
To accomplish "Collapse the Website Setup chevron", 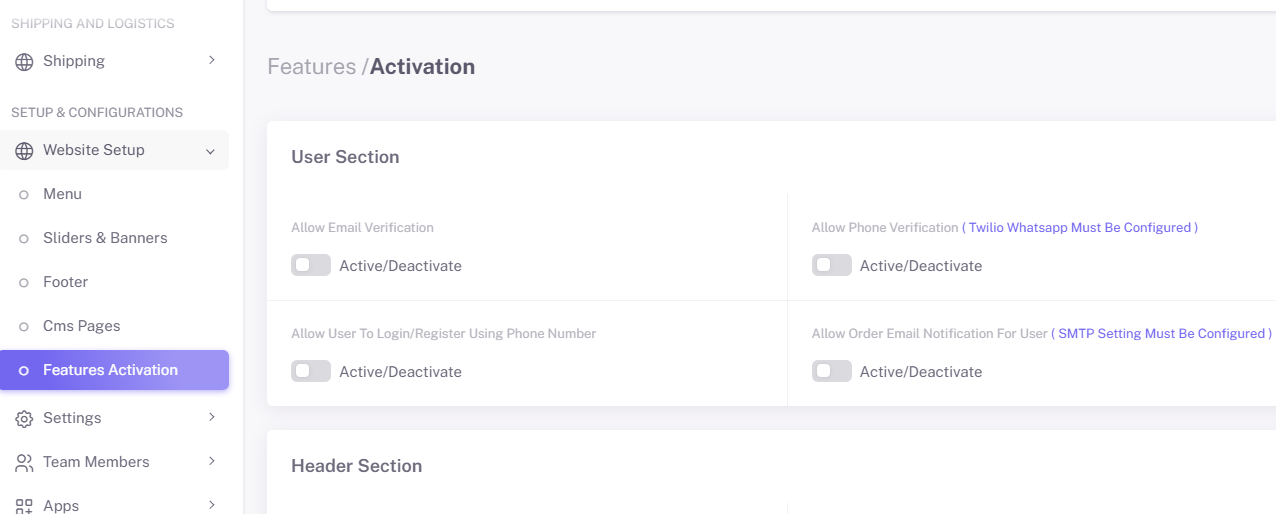I will [x=210, y=151].
